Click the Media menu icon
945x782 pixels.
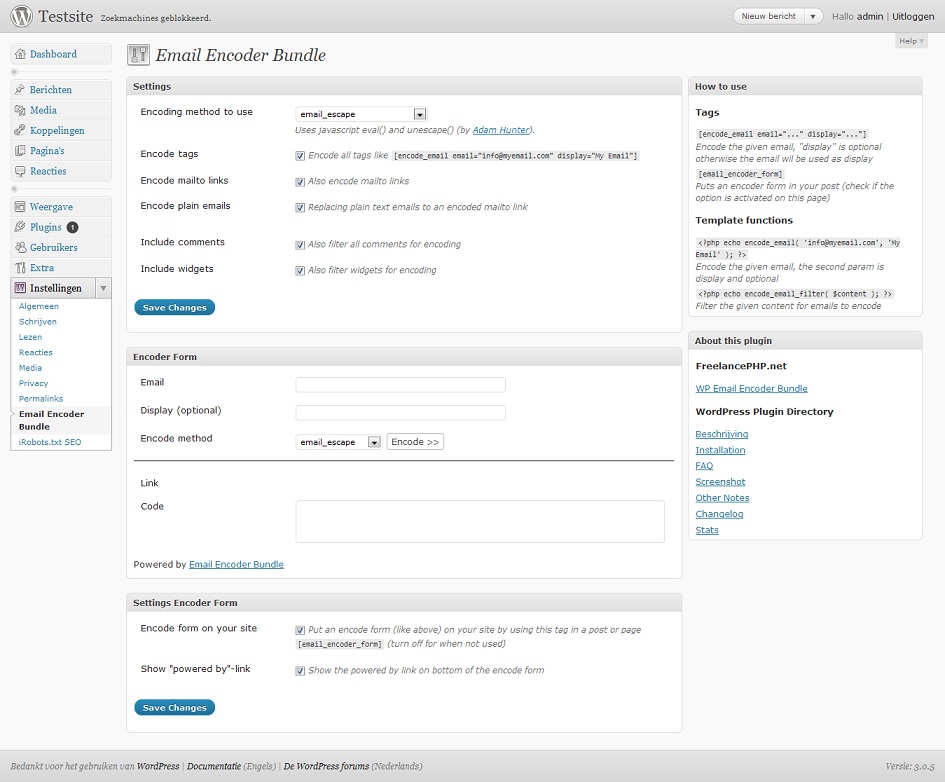coord(20,110)
